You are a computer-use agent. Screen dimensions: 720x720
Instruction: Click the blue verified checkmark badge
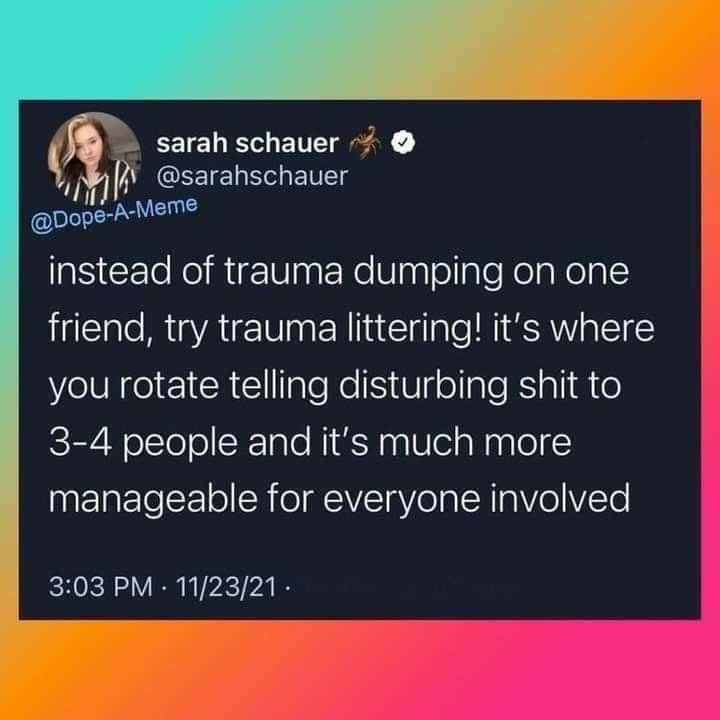pos(403,142)
